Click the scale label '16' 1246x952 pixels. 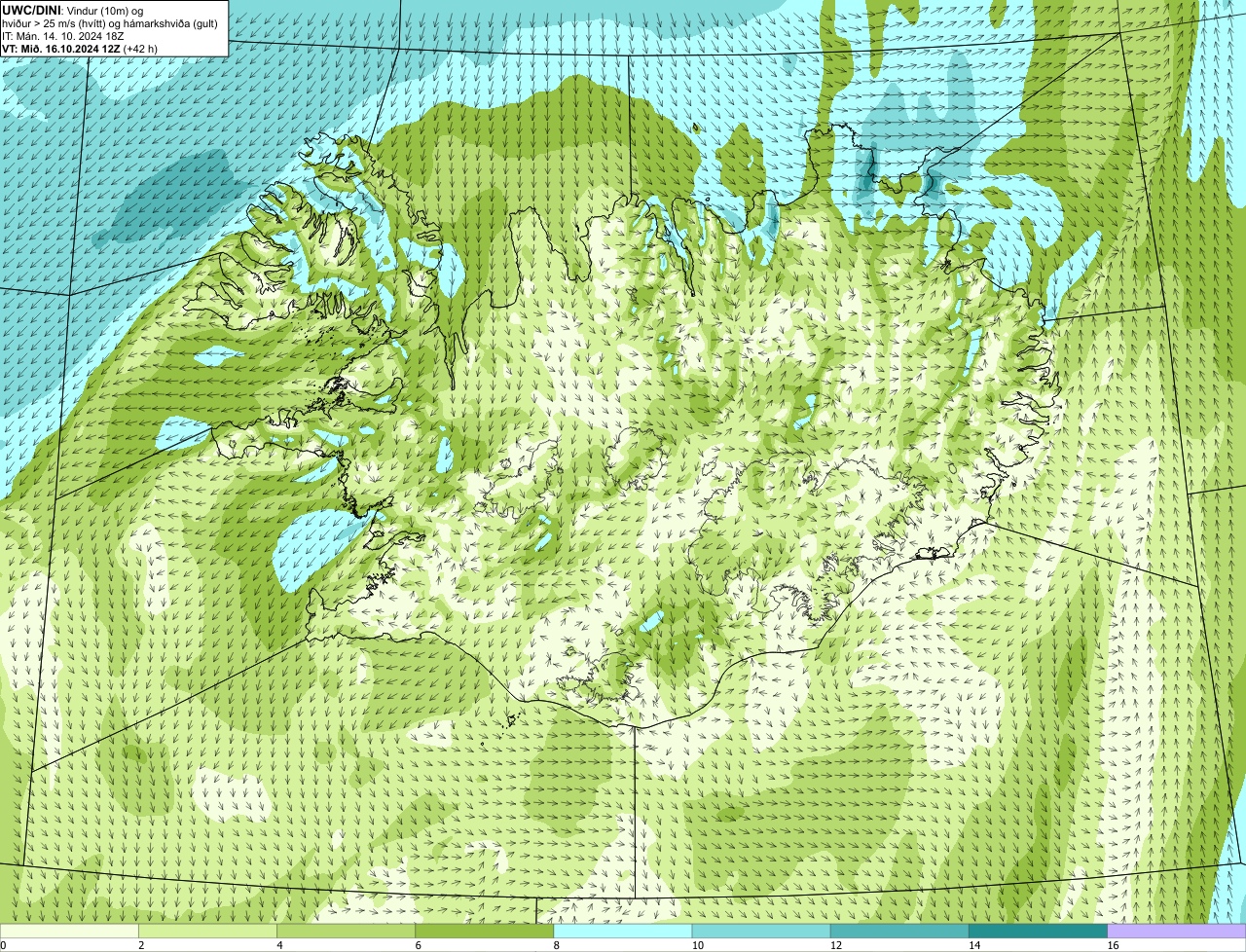1114,945
